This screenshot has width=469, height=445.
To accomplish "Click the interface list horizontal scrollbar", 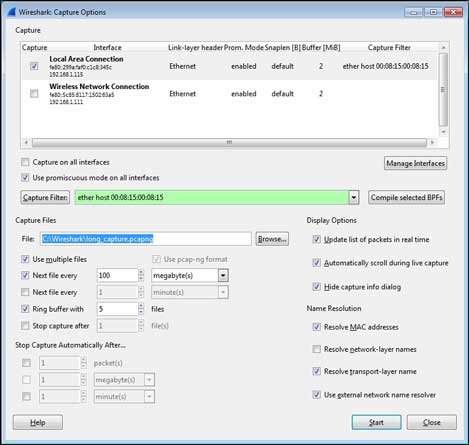I will (x=229, y=142).
